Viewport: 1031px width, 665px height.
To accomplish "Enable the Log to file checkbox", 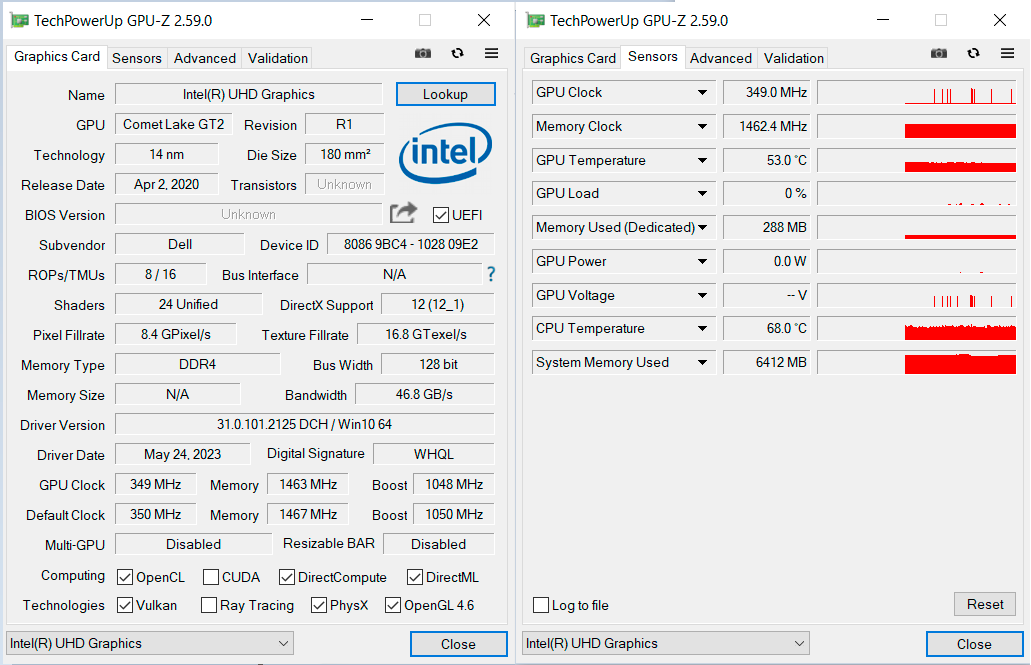I will [541, 605].
